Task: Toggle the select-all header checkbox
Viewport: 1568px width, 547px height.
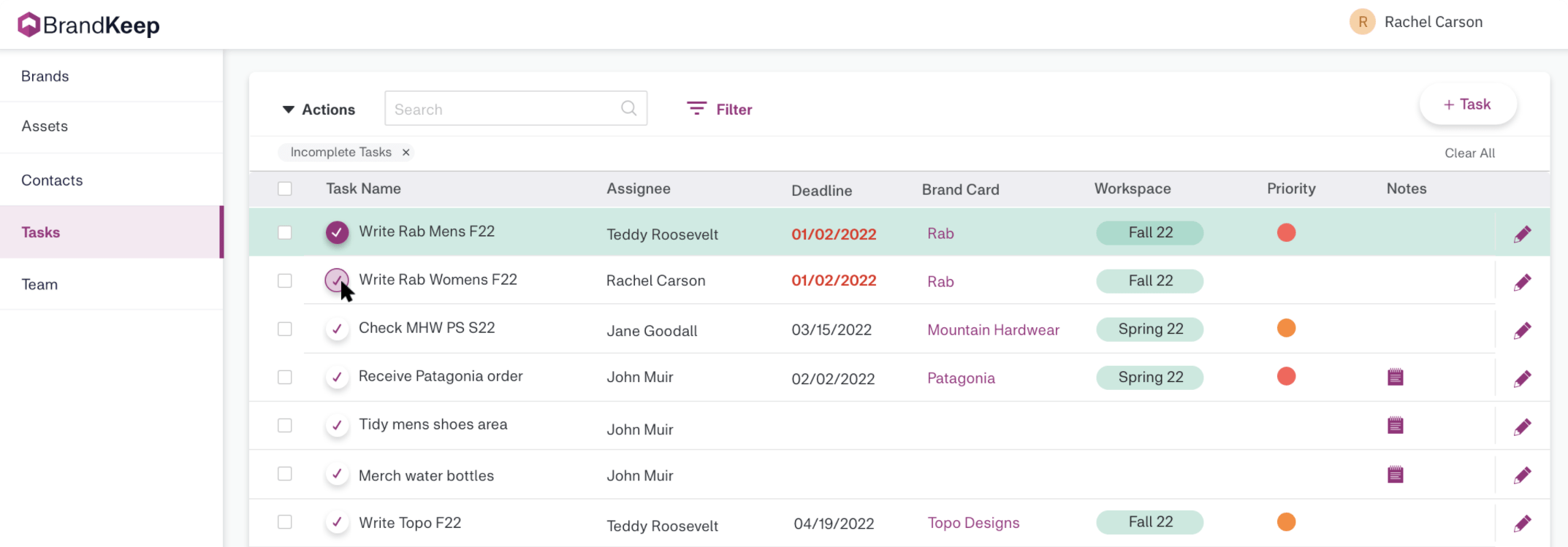Action: [x=285, y=188]
